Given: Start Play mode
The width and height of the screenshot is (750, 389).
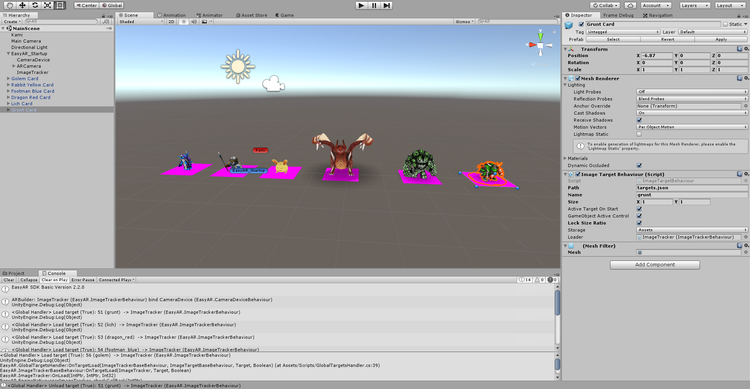Looking at the screenshot, I should [362, 5].
